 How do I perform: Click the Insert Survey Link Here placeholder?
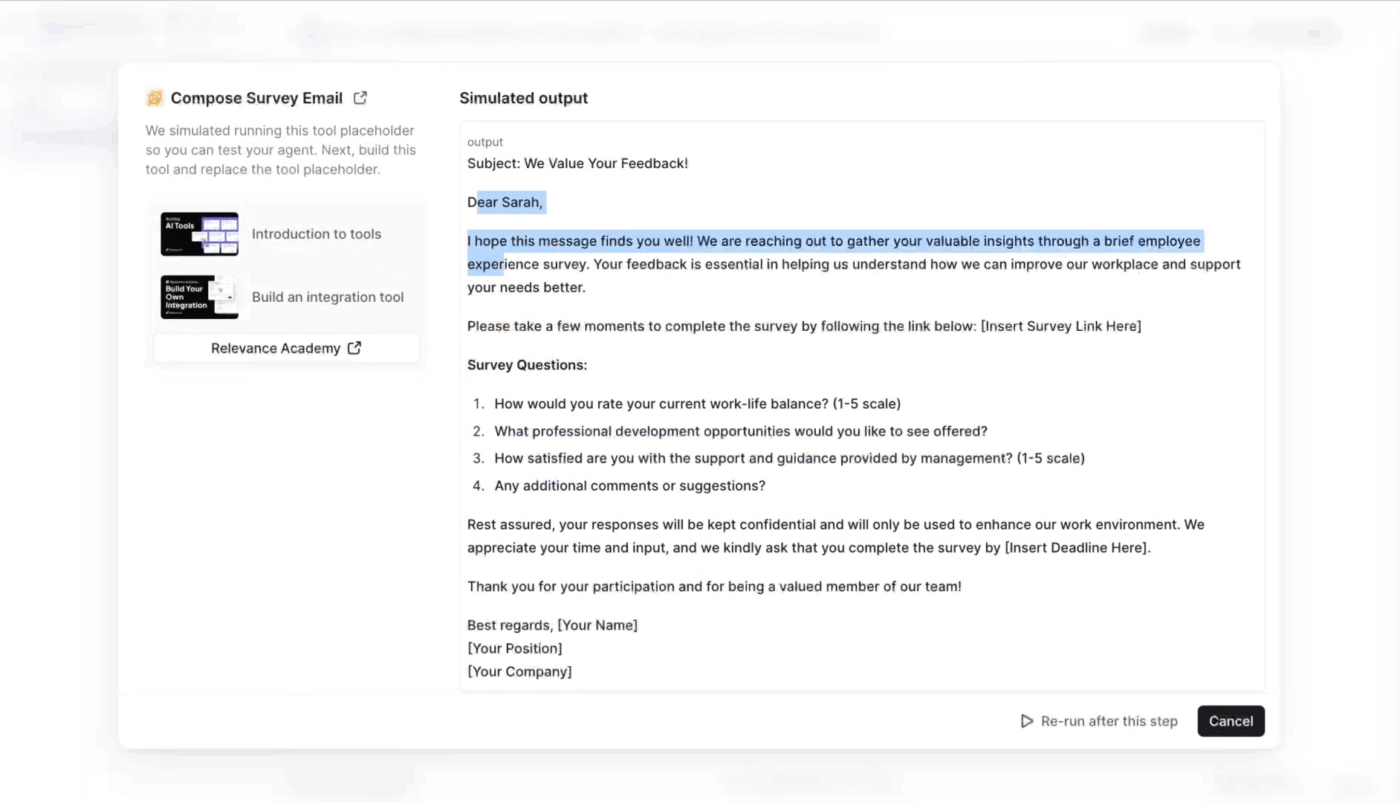1061,326
